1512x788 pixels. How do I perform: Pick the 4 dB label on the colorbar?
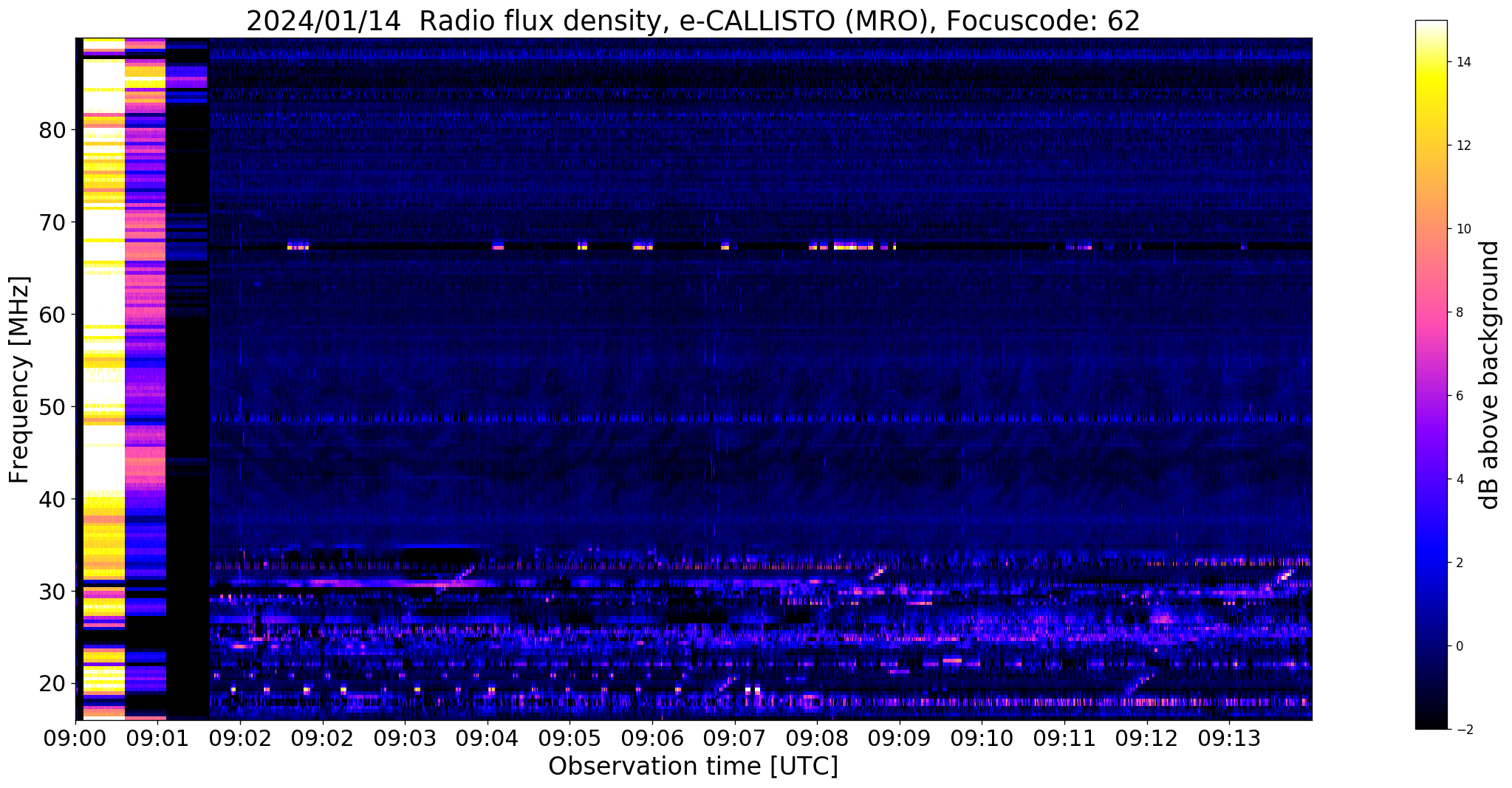pos(1460,480)
